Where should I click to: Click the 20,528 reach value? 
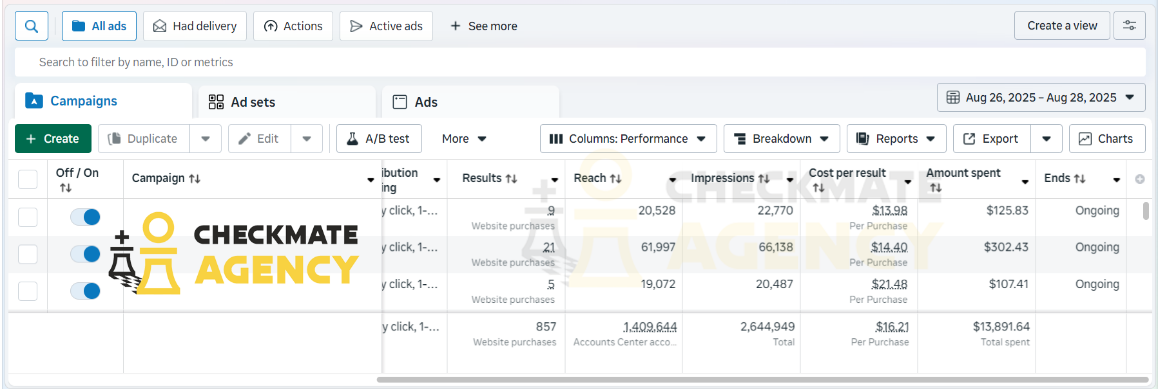pos(657,211)
